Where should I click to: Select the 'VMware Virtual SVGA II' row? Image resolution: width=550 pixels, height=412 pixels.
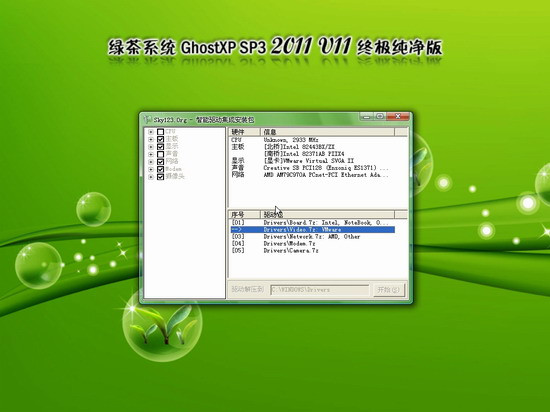point(313,161)
